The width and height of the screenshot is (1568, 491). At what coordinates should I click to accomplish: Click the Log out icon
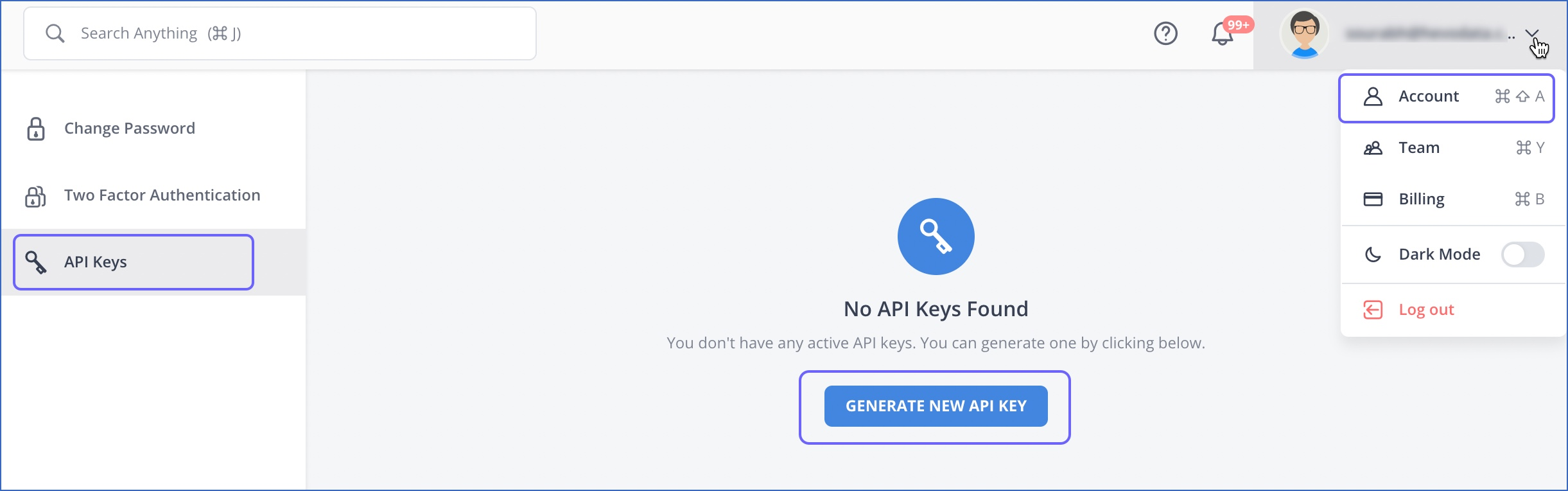[x=1373, y=310]
